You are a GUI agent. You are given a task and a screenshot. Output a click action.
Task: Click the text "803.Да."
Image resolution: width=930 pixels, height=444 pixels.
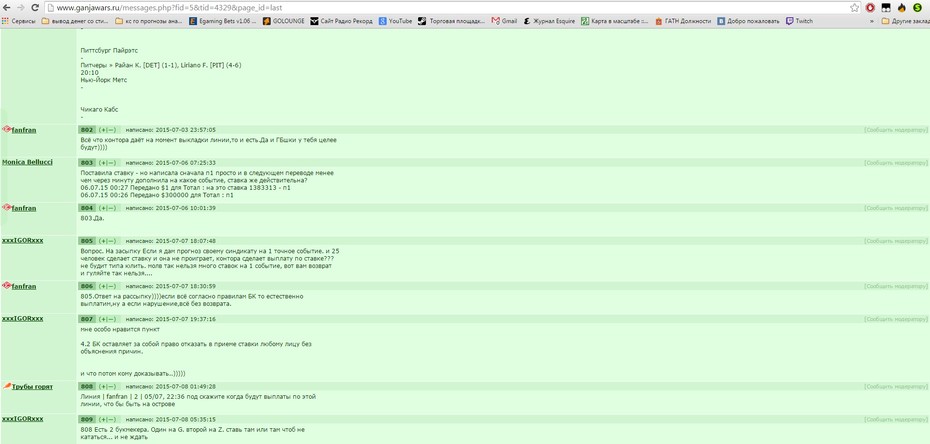pyautogui.click(x=92, y=218)
